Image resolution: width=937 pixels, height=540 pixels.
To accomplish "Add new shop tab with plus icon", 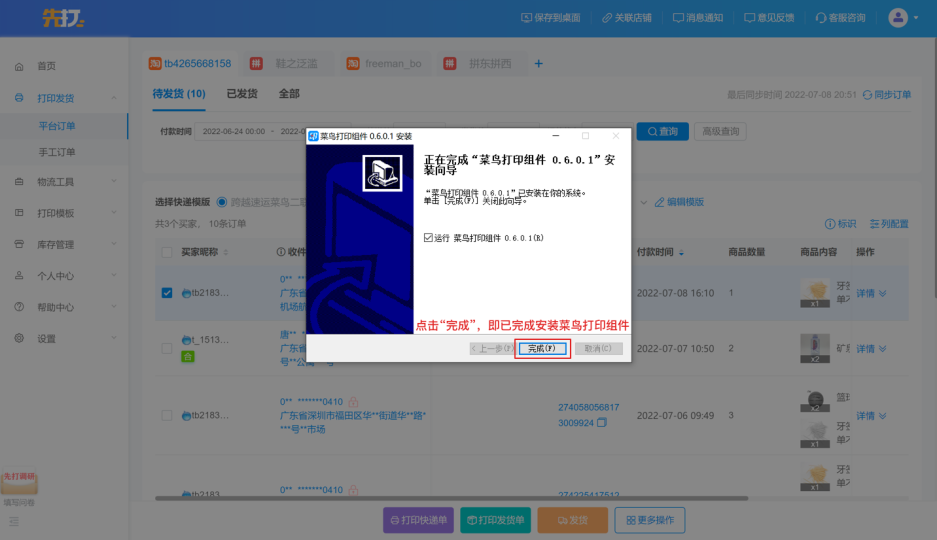I will pyautogui.click(x=538, y=64).
